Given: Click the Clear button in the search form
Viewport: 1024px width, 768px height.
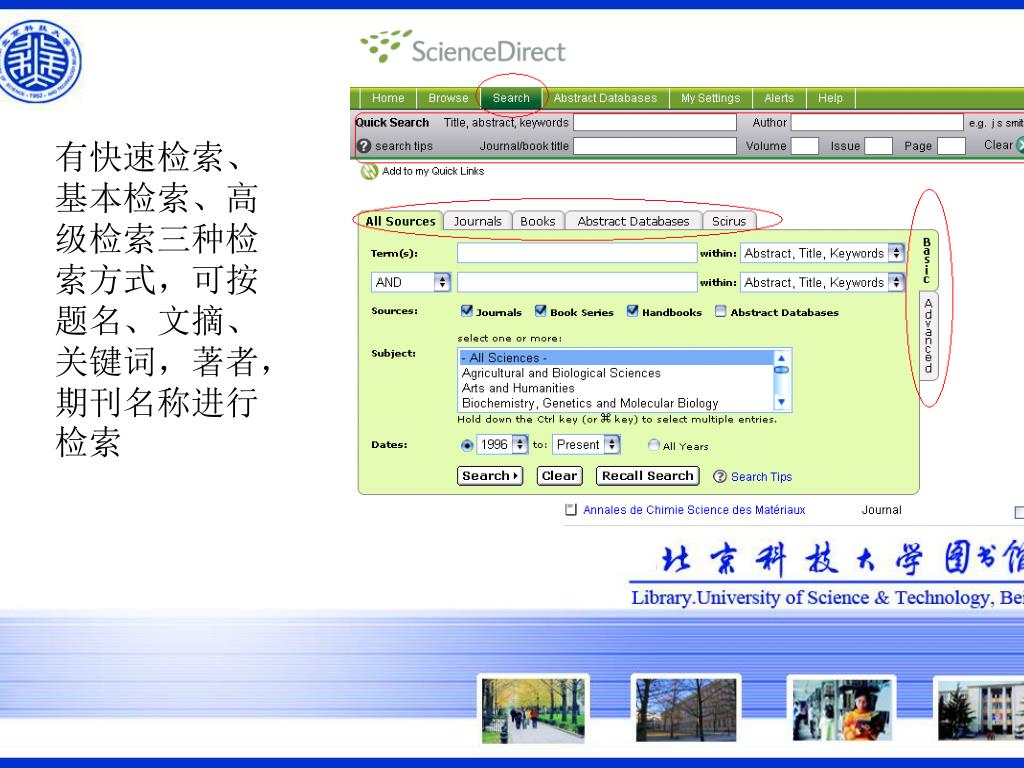Looking at the screenshot, I should point(559,475).
